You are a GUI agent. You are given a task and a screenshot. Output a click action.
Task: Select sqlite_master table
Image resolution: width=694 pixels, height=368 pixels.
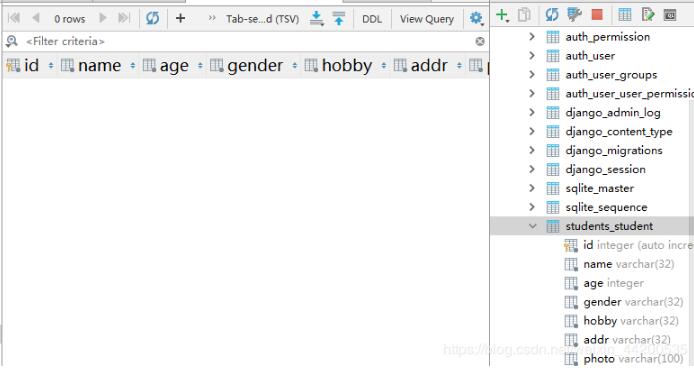[x=600, y=189]
